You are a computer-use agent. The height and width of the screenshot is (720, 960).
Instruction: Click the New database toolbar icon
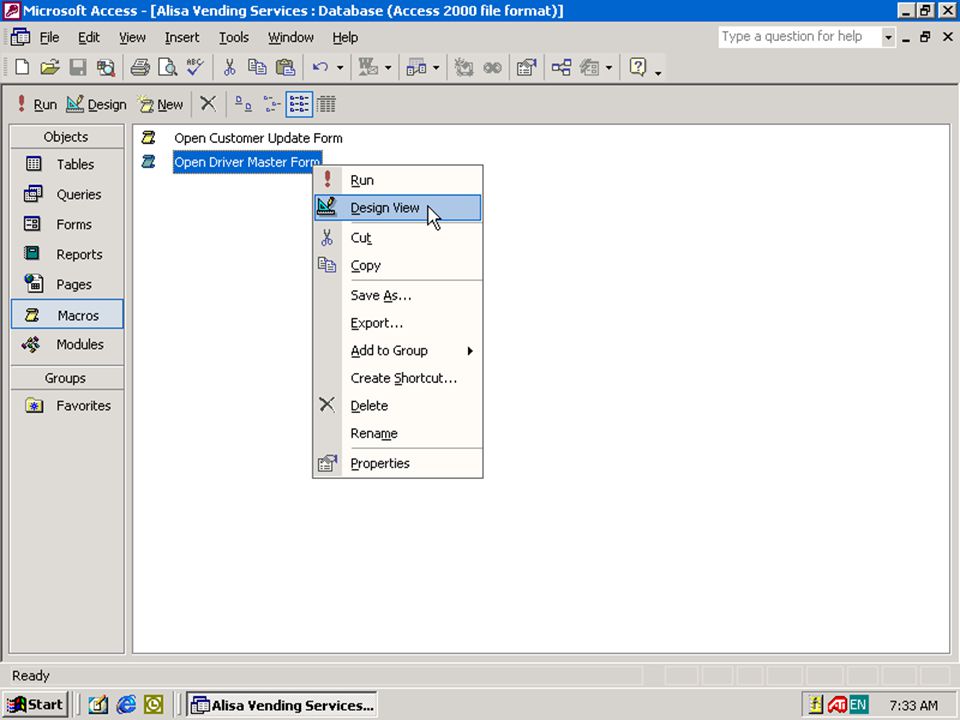coord(22,67)
